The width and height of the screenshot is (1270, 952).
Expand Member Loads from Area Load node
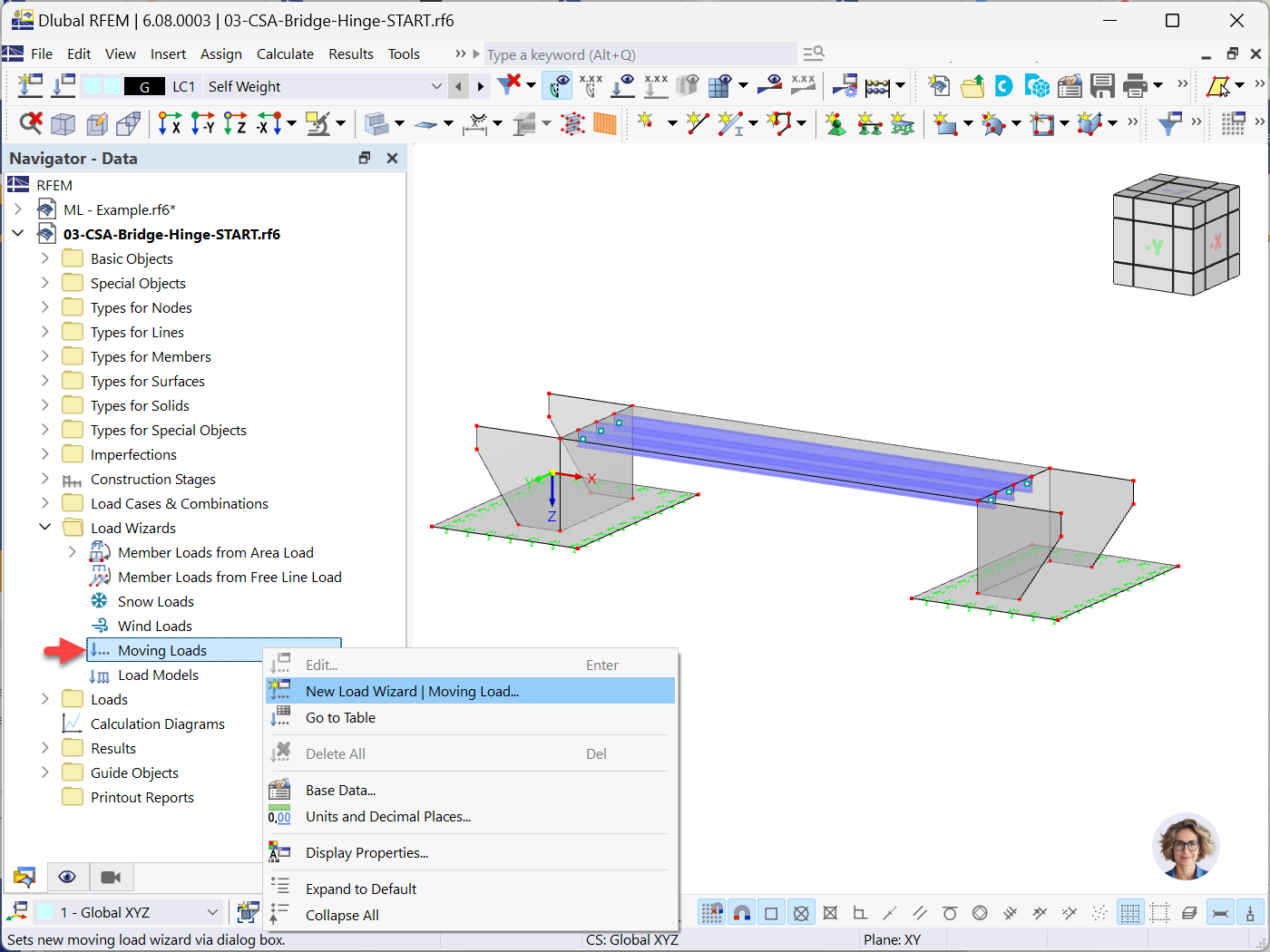pyautogui.click(x=72, y=552)
